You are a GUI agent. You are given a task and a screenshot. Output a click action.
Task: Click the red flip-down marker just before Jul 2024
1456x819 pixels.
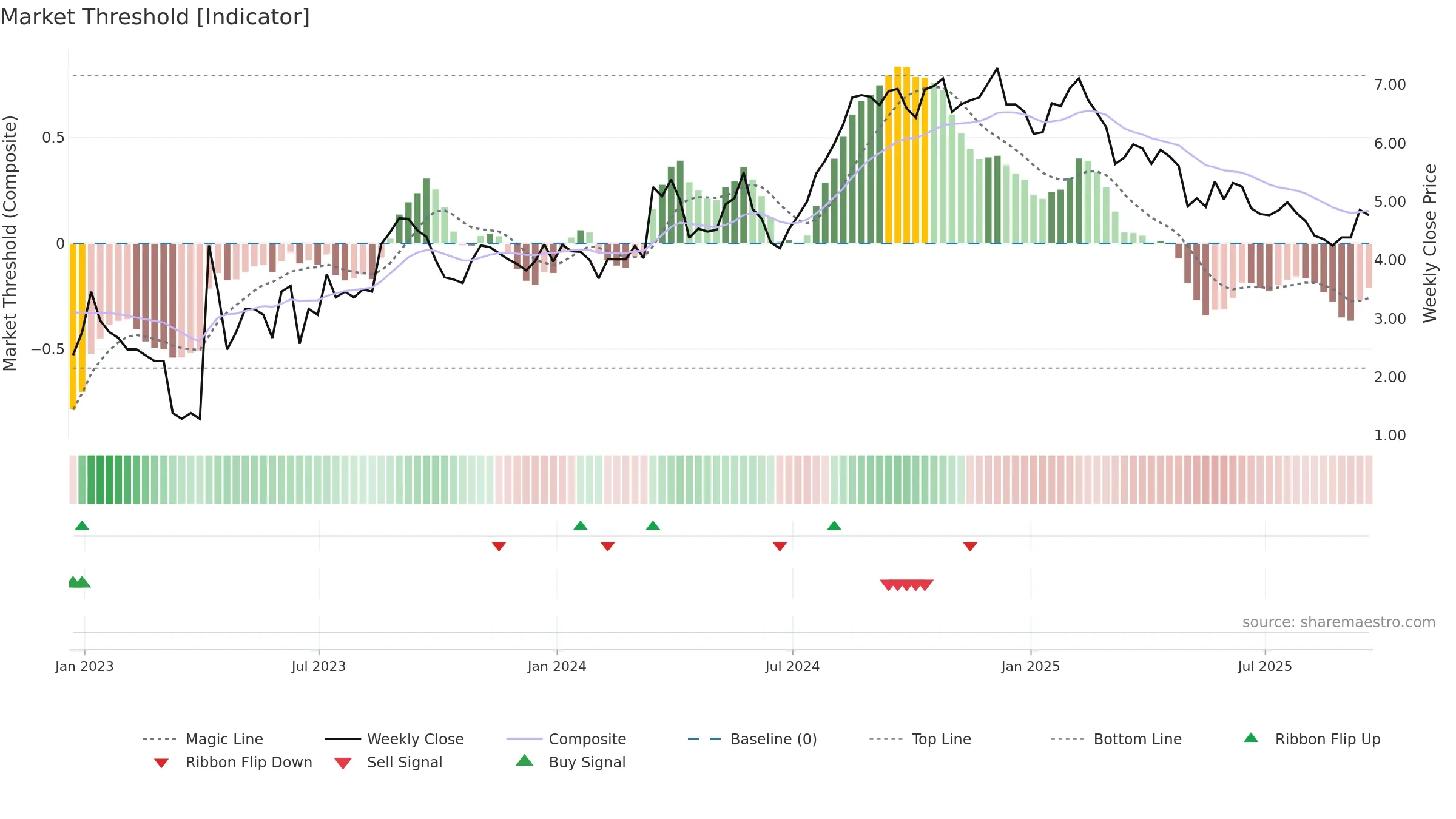(780, 547)
